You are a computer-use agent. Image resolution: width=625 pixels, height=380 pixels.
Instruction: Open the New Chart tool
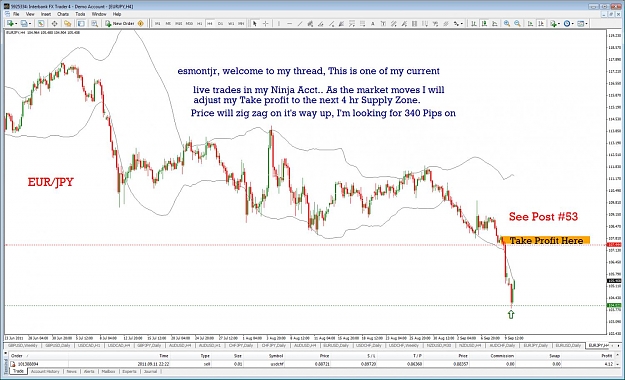tap(10, 24)
